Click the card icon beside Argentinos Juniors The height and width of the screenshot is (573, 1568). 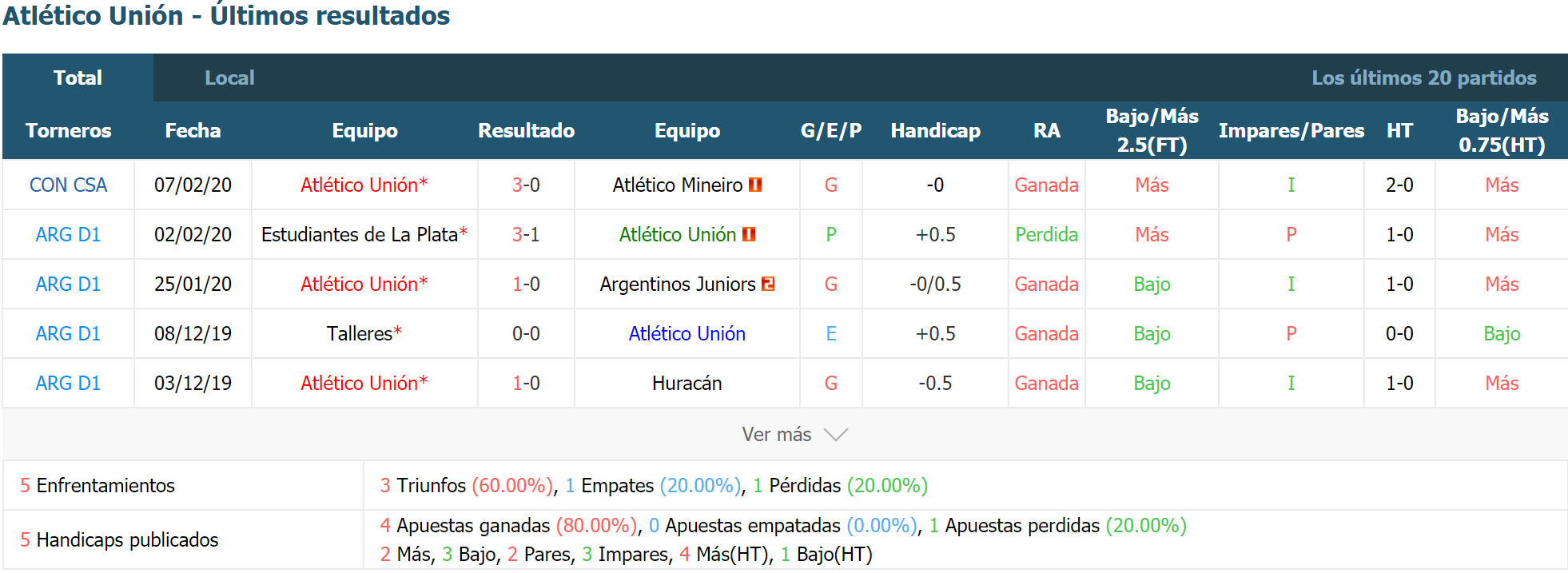[x=768, y=284]
